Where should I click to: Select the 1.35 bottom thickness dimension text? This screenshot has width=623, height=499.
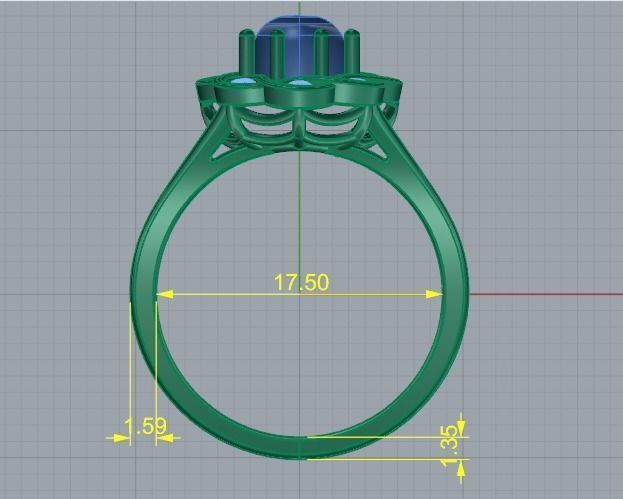tap(449, 446)
